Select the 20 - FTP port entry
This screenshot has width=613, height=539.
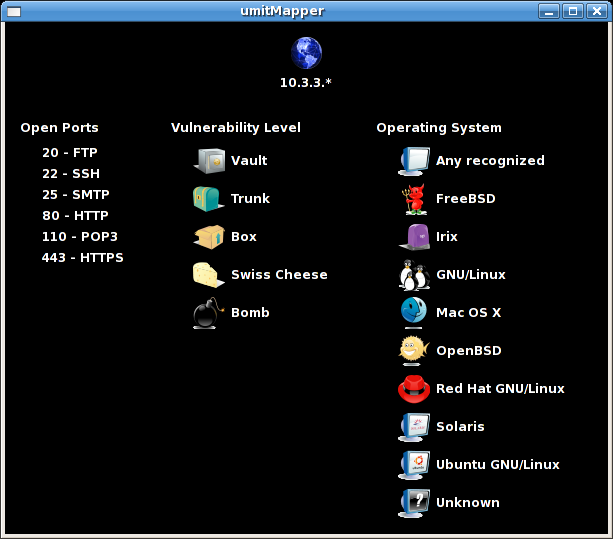[x=70, y=152]
